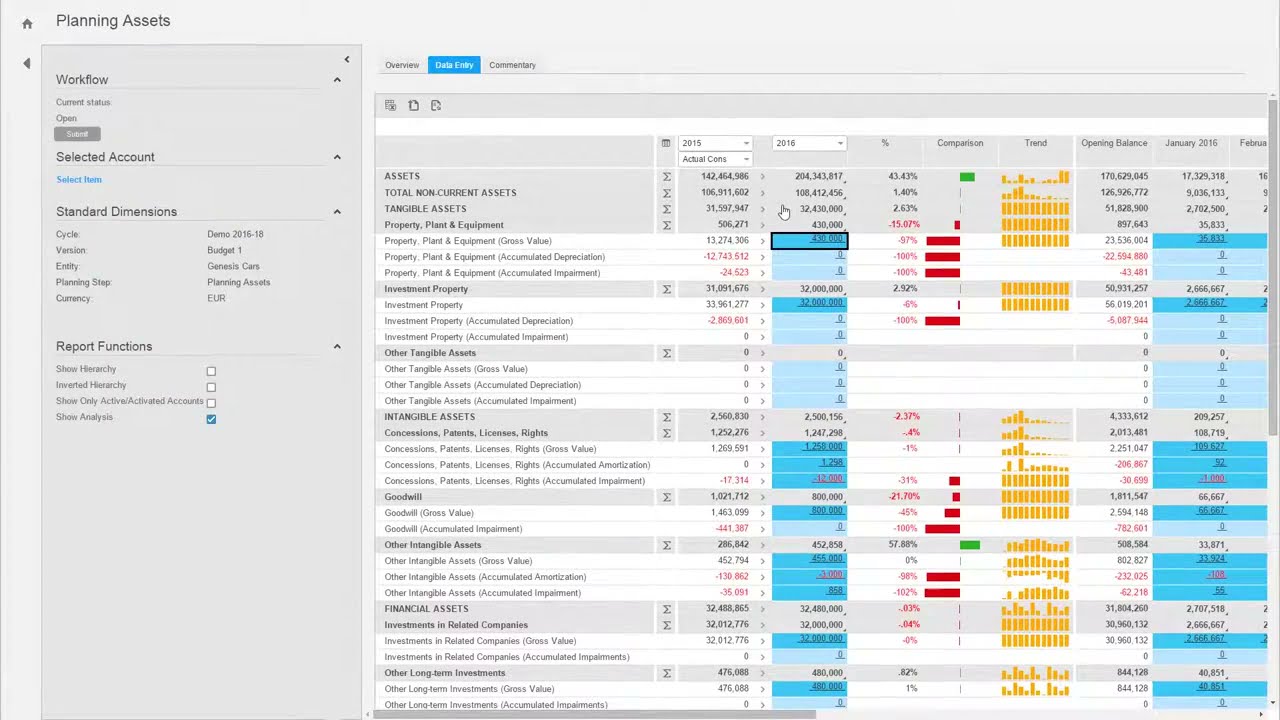Image resolution: width=1280 pixels, height=720 pixels.
Task: Click the sum icon for Investment Property header
Action: 667,289
